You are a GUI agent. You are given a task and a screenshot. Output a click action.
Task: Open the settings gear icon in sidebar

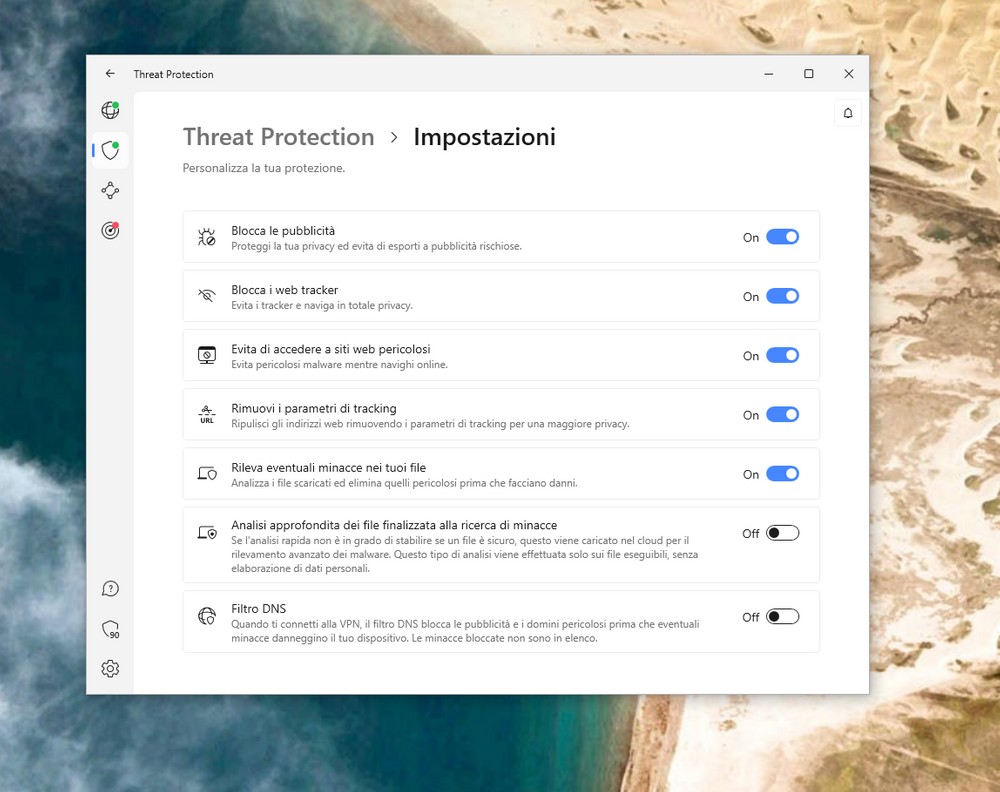point(110,668)
